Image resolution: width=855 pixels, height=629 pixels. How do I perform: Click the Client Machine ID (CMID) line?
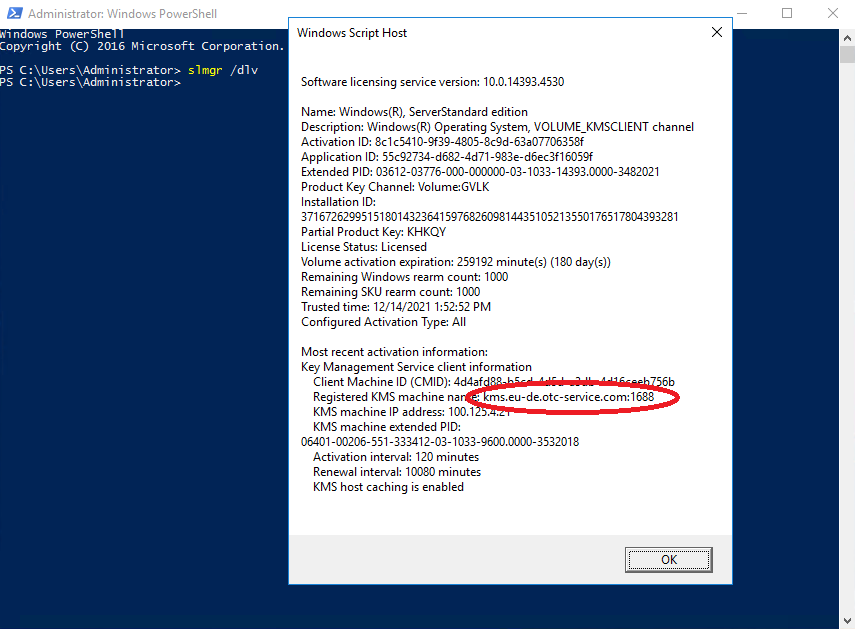(493, 382)
